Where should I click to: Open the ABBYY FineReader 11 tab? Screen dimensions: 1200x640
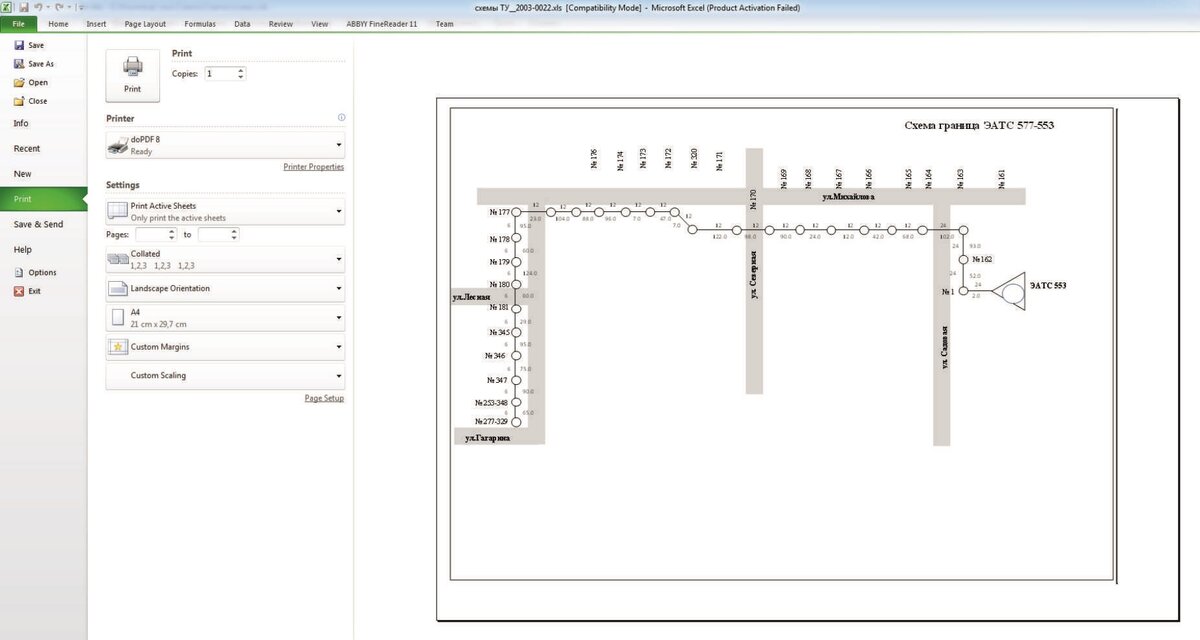(x=381, y=23)
